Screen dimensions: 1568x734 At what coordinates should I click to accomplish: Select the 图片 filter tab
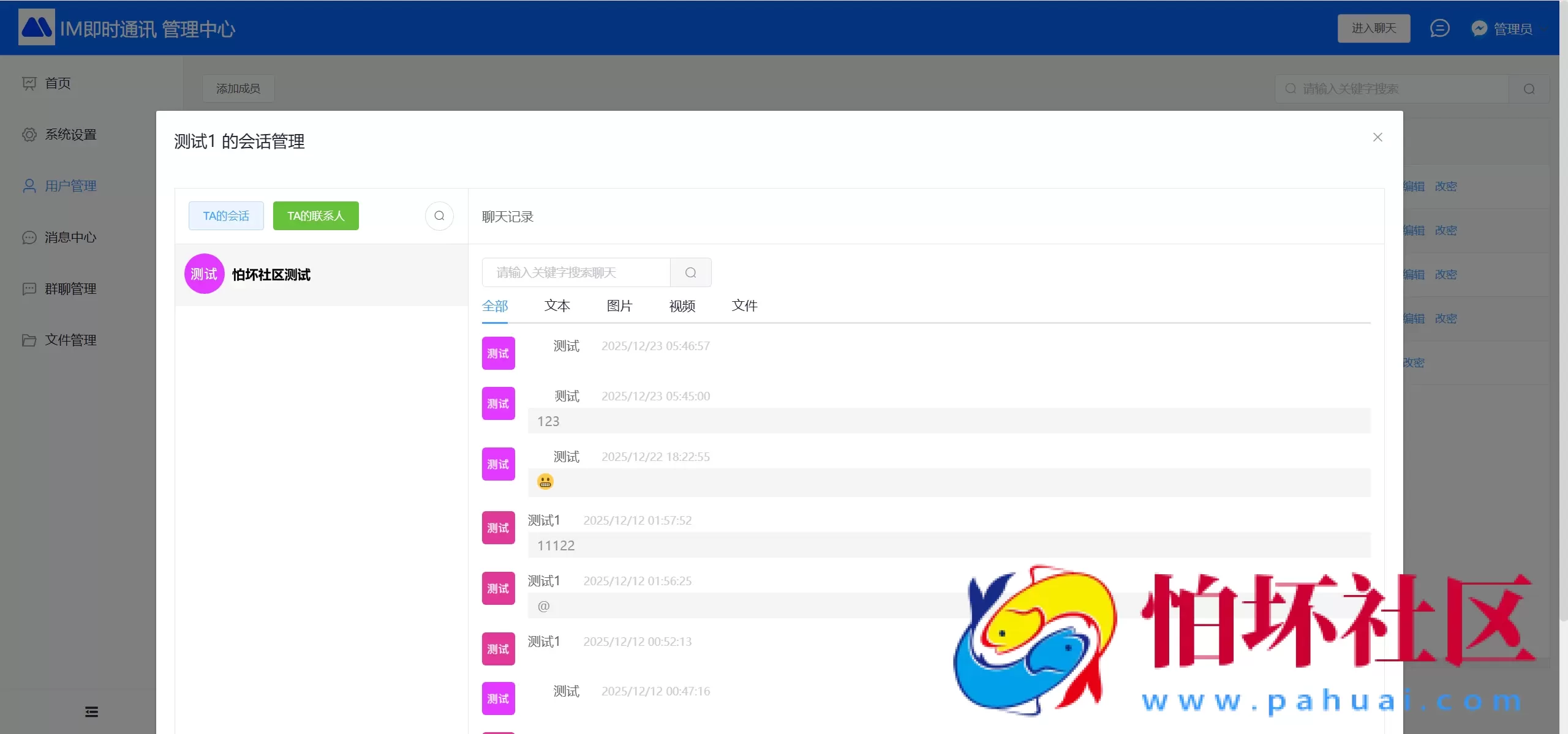(x=619, y=305)
